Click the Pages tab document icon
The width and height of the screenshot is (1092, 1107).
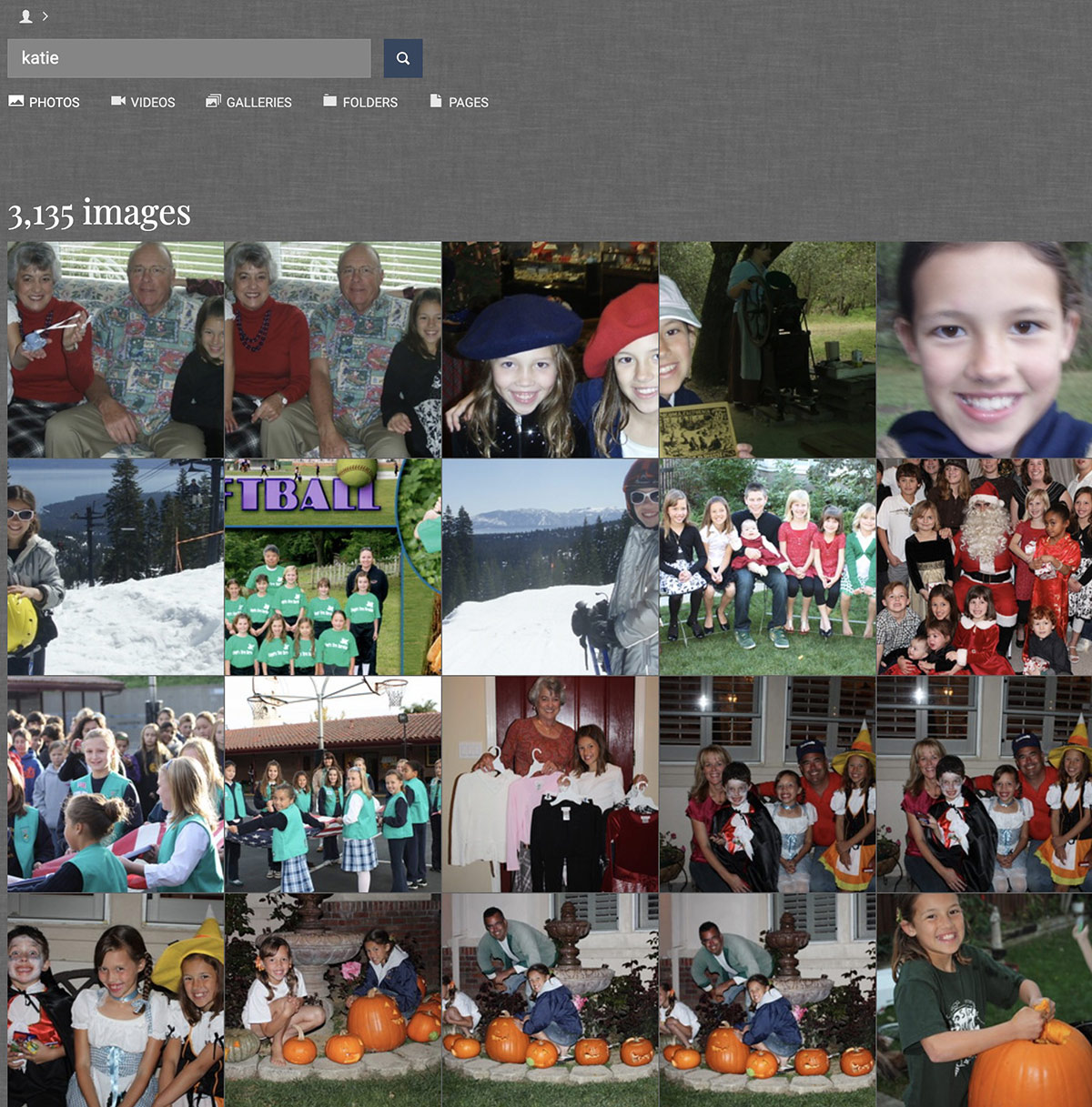[436, 101]
